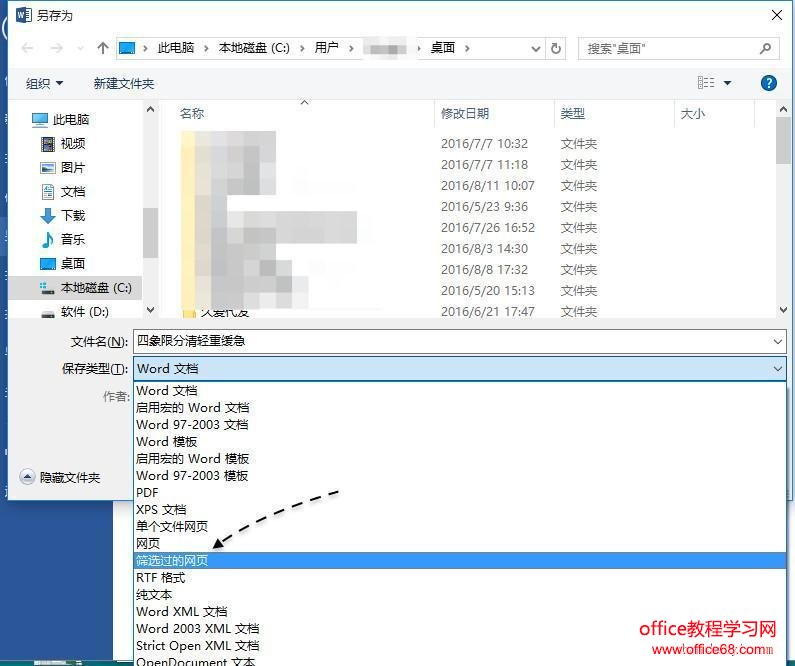
Task: Click 桌面 in address breadcrumb
Action: pos(443,48)
